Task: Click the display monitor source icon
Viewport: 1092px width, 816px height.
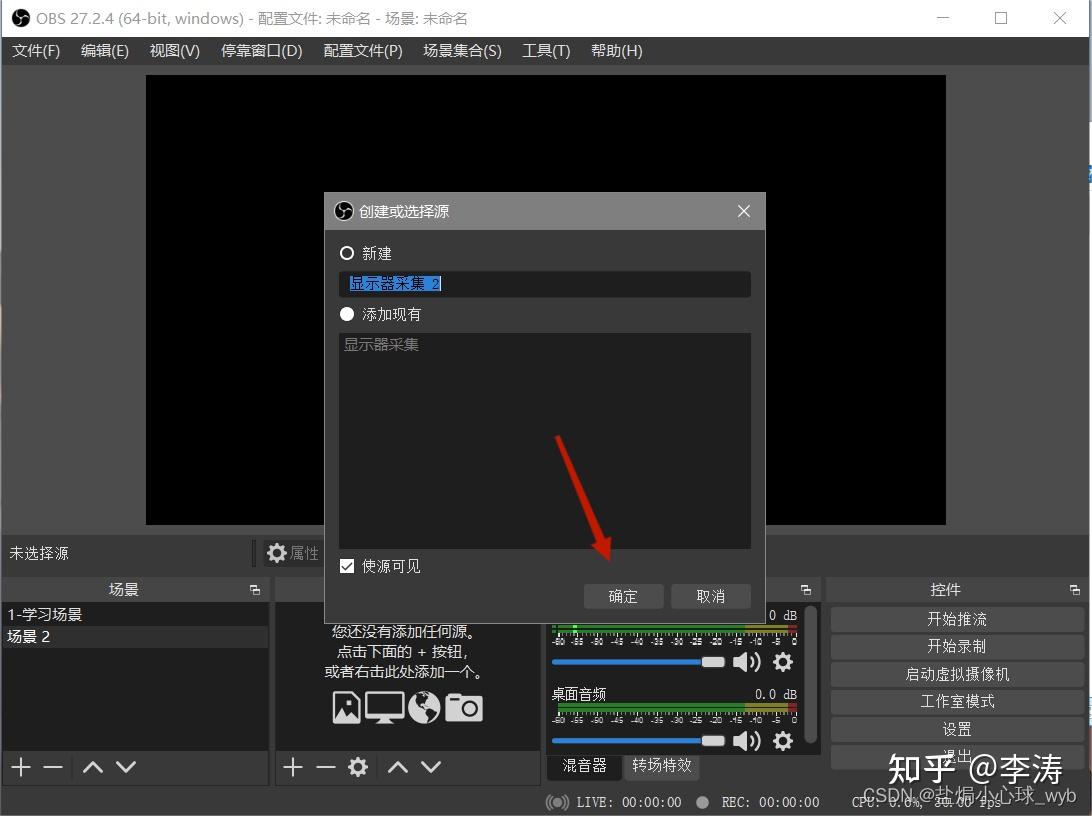Action: (x=384, y=707)
